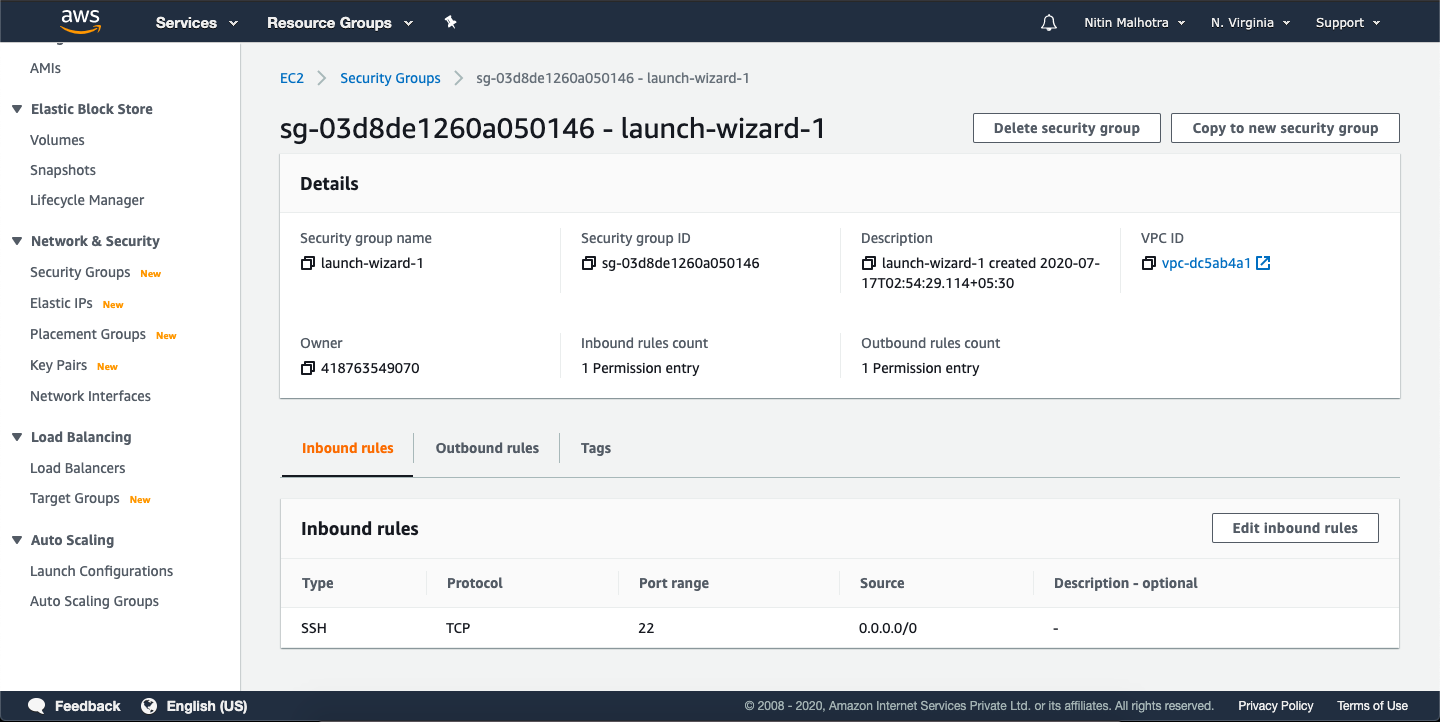Click the Feedback speech bubble icon
1440x722 pixels.
pyautogui.click(x=37, y=706)
